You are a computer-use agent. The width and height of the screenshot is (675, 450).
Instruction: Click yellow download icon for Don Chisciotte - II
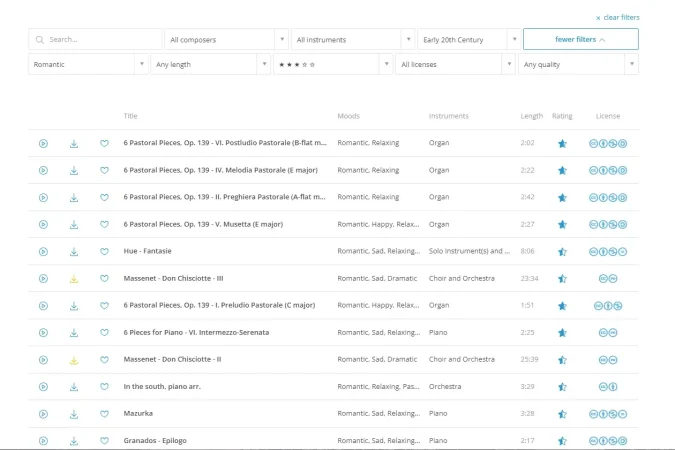pos(74,360)
